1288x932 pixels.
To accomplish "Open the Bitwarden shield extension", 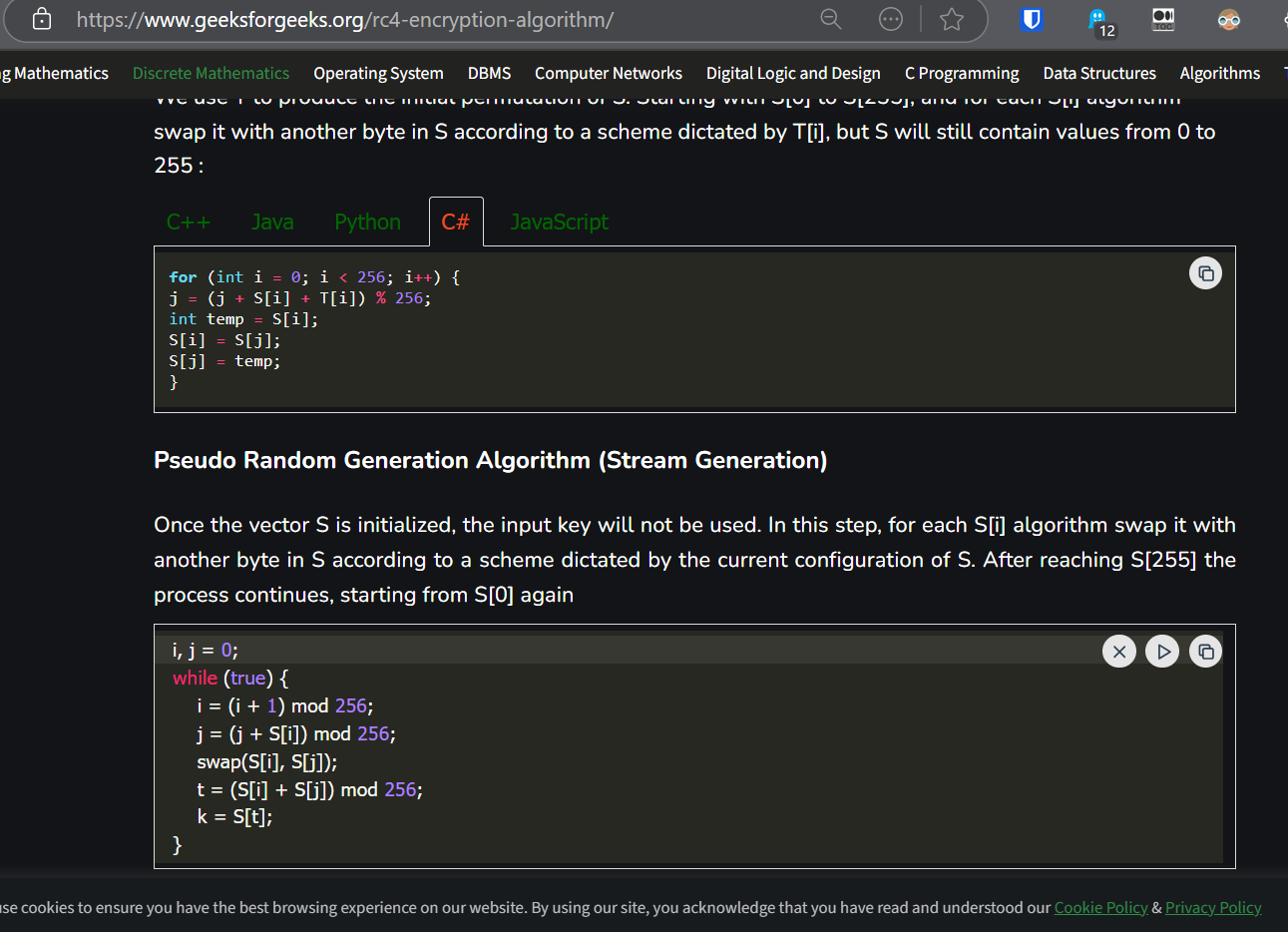I will pyautogui.click(x=1031, y=19).
